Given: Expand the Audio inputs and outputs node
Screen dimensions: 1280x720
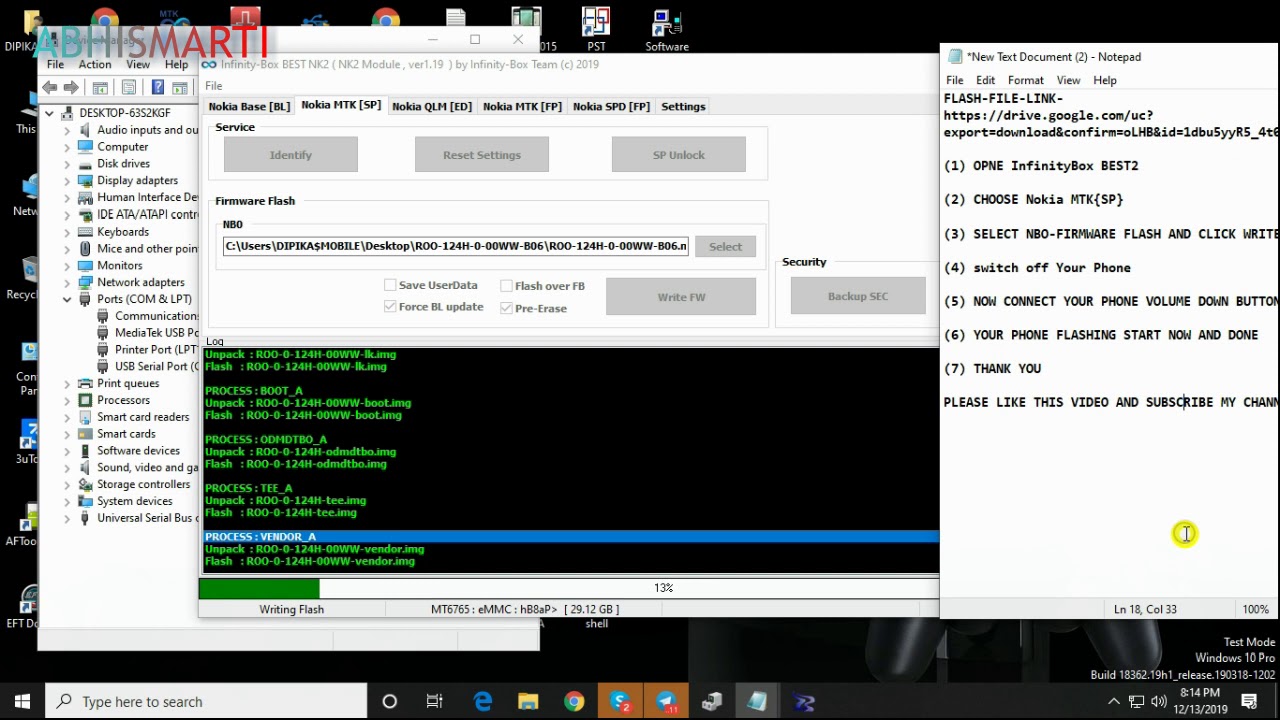Looking at the screenshot, I should pos(67,130).
